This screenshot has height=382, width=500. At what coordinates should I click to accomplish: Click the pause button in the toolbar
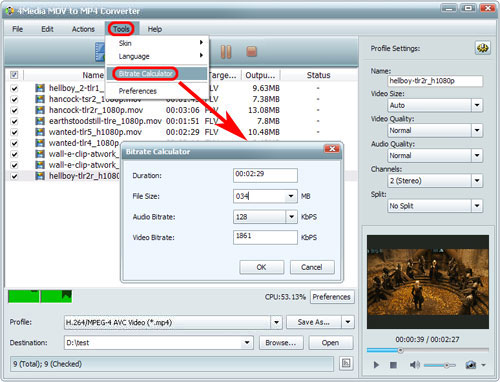(226, 52)
